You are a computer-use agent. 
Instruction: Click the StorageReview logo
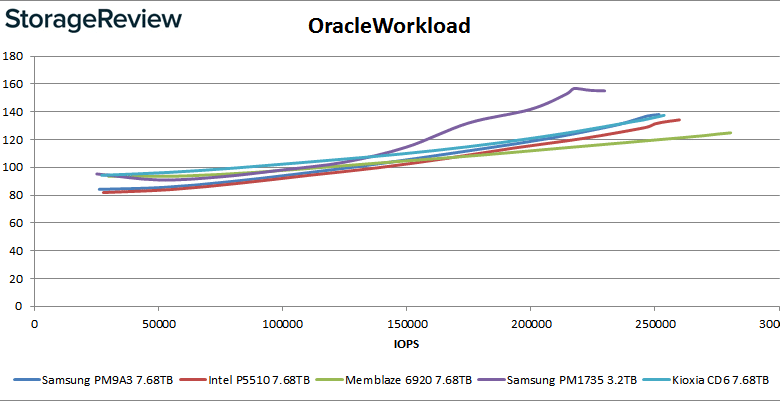click(x=94, y=20)
